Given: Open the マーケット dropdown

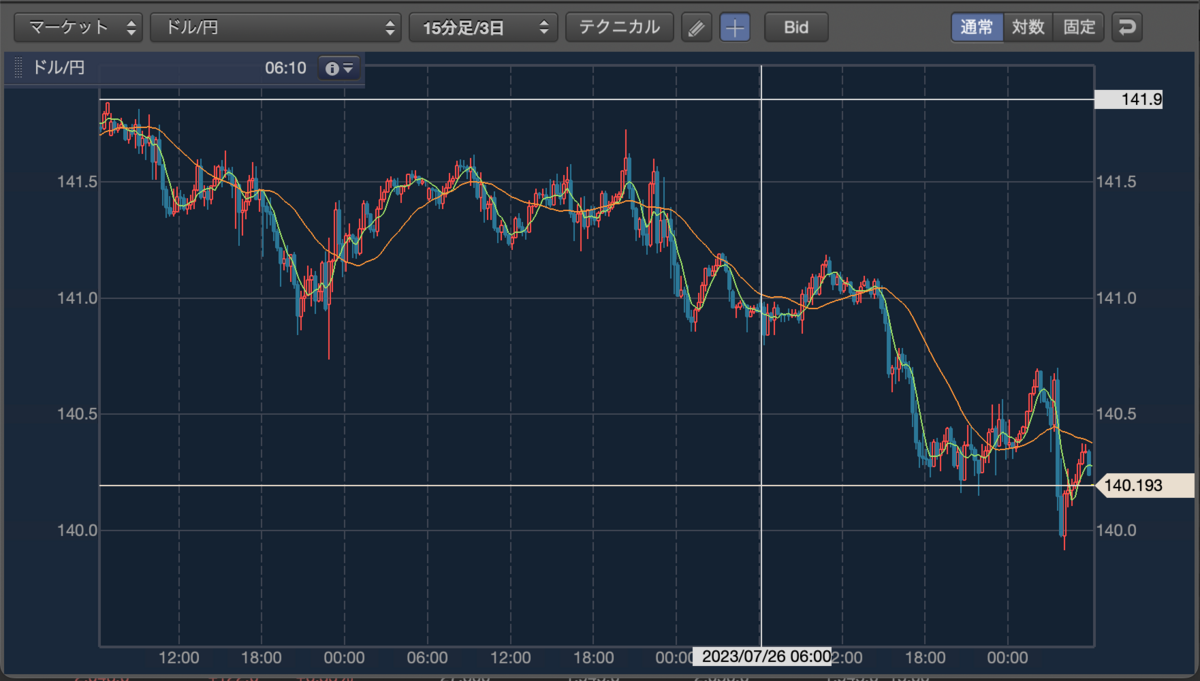Looking at the screenshot, I should point(80,27).
